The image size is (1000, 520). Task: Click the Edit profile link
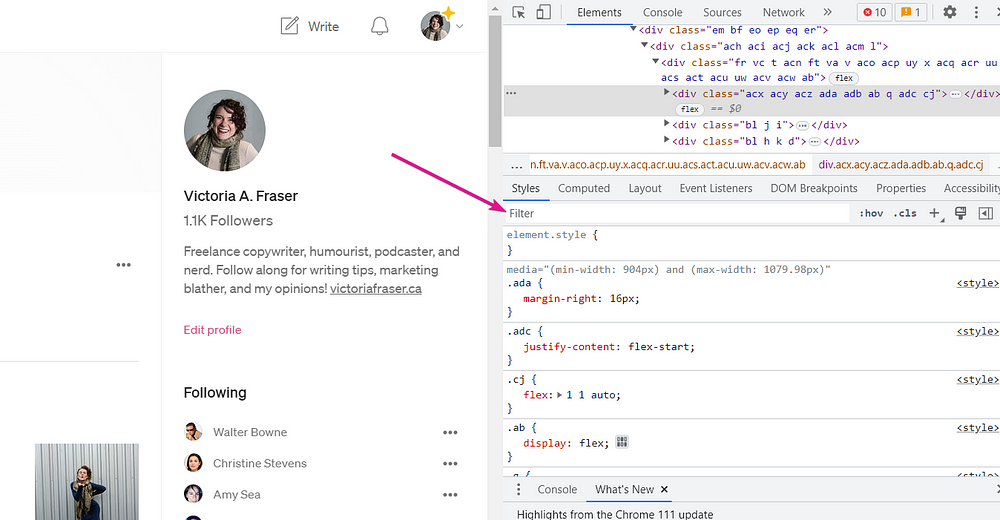212,330
